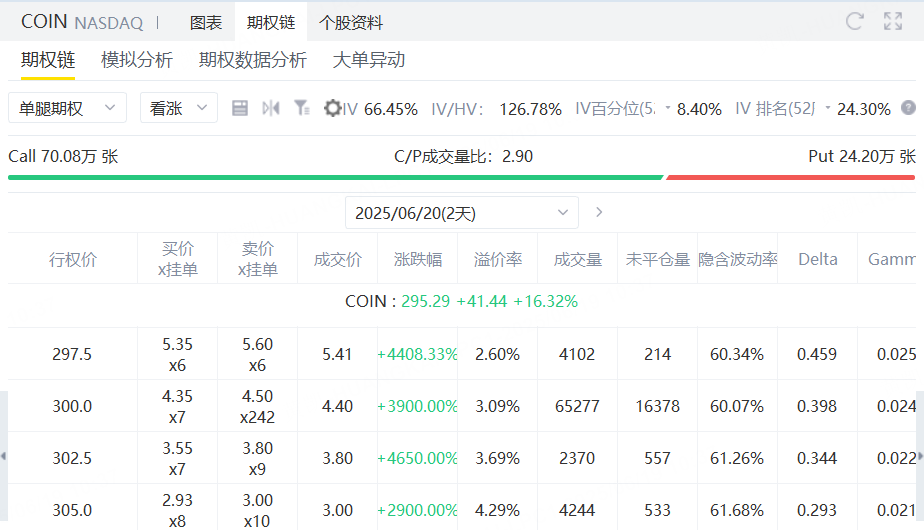
Task: Sort by Delta column header
Action: click(818, 259)
